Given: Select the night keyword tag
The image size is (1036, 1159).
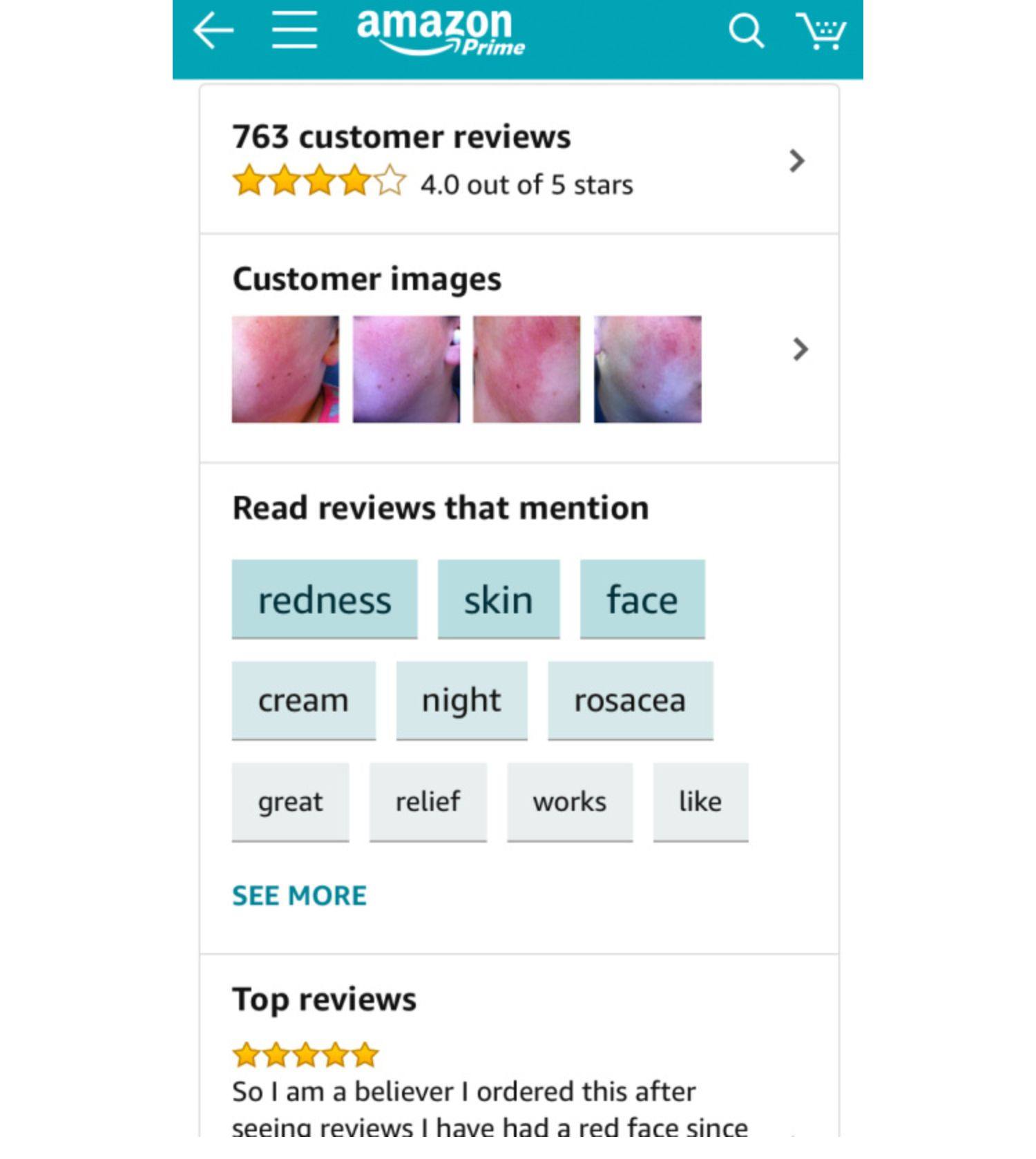Looking at the screenshot, I should (461, 700).
